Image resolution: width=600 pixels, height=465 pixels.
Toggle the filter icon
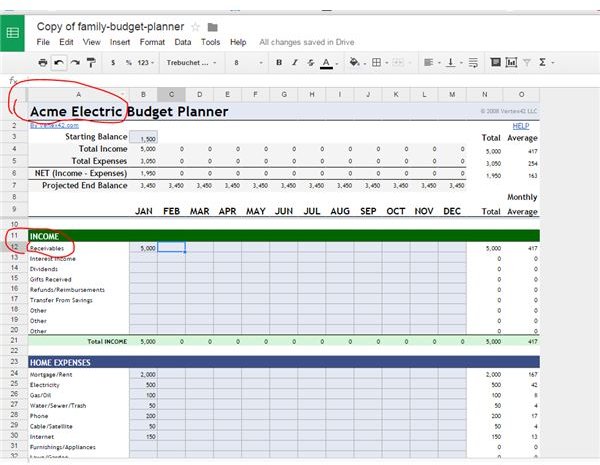pos(527,62)
